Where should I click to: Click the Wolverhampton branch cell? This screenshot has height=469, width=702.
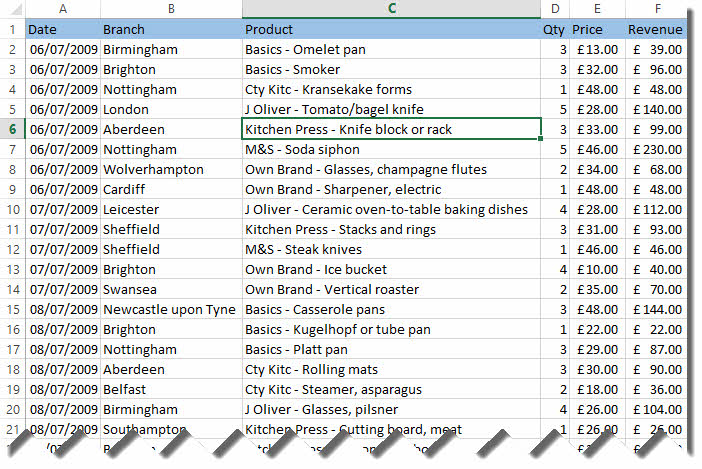click(x=171, y=170)
